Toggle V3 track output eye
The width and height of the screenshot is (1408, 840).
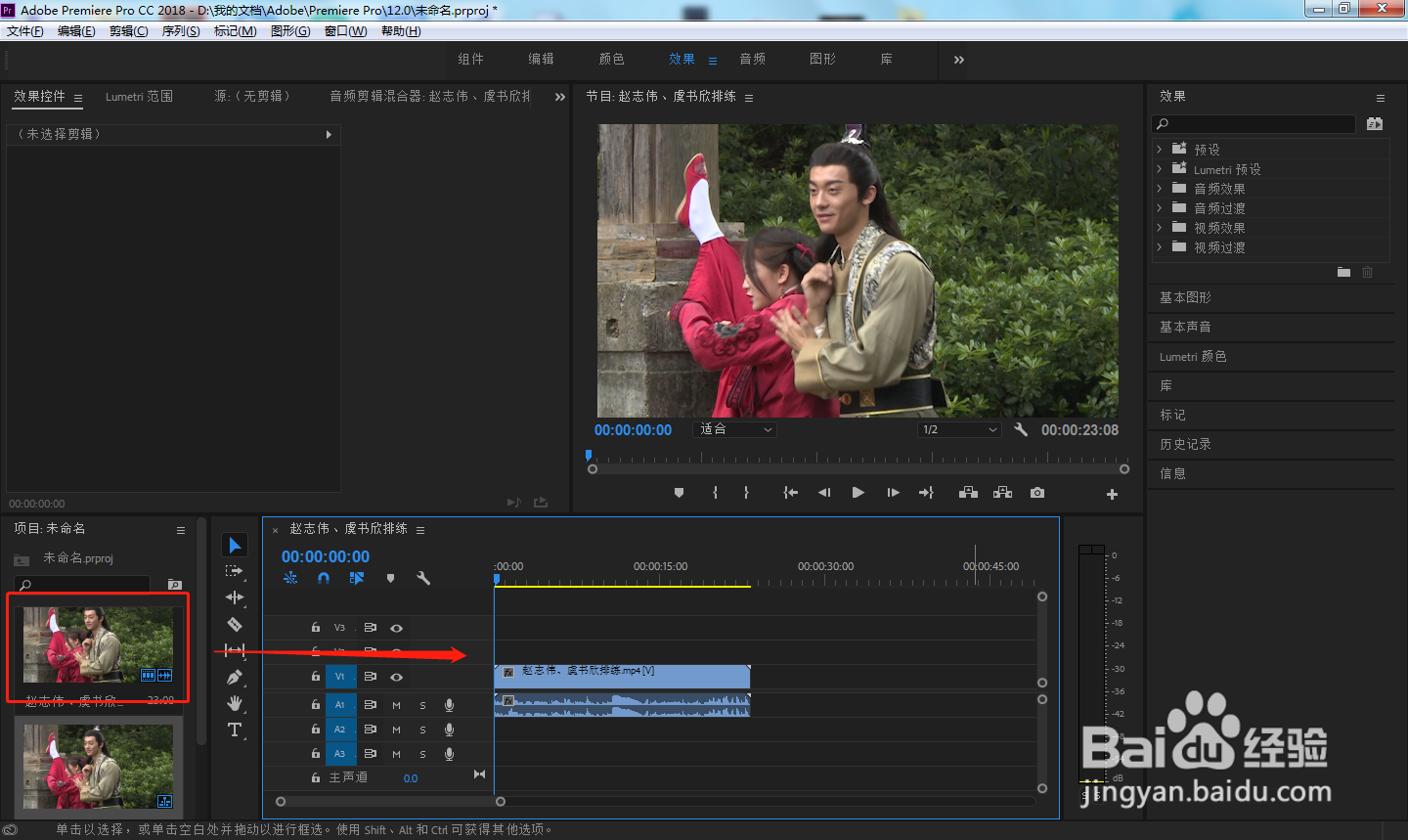pos(396,628)
